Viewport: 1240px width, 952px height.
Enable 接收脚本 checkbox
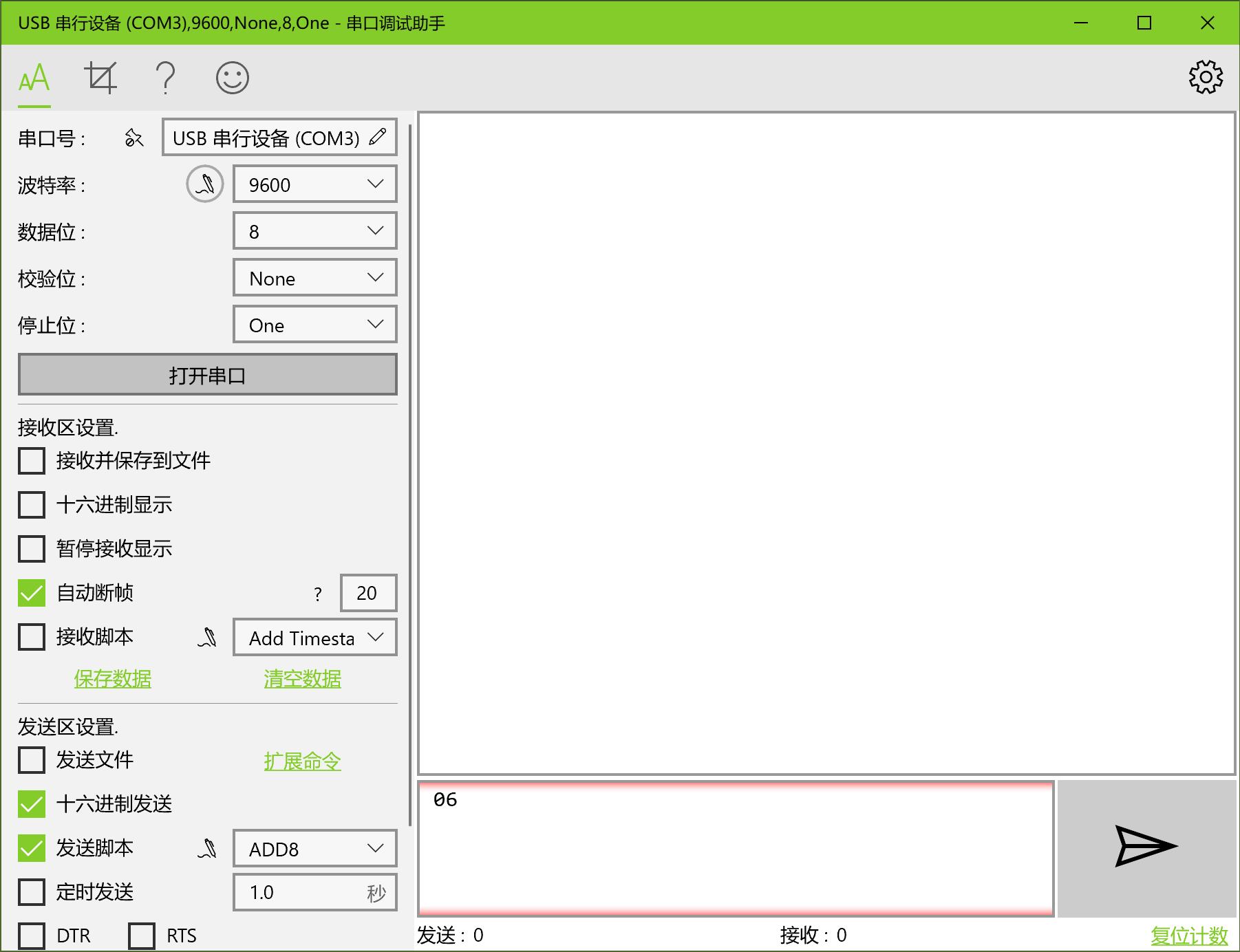[32, 637]
